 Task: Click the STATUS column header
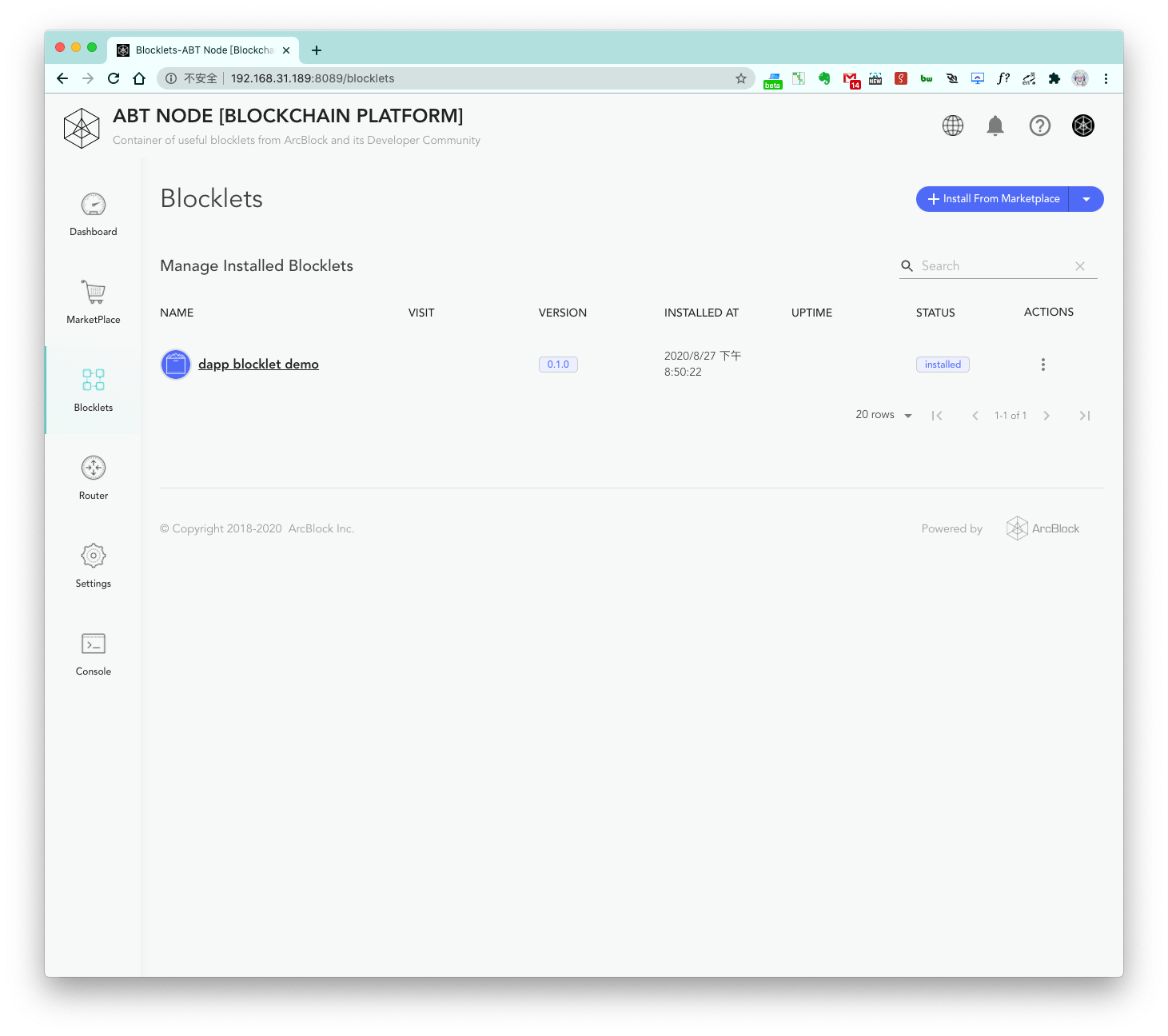(935, 313)
